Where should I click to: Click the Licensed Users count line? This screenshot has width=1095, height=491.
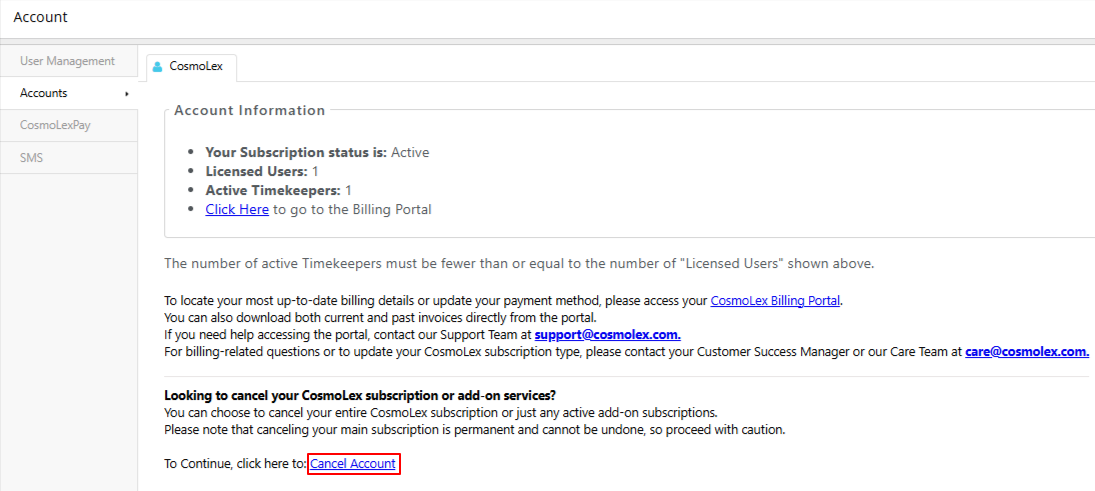coord(262,171)
